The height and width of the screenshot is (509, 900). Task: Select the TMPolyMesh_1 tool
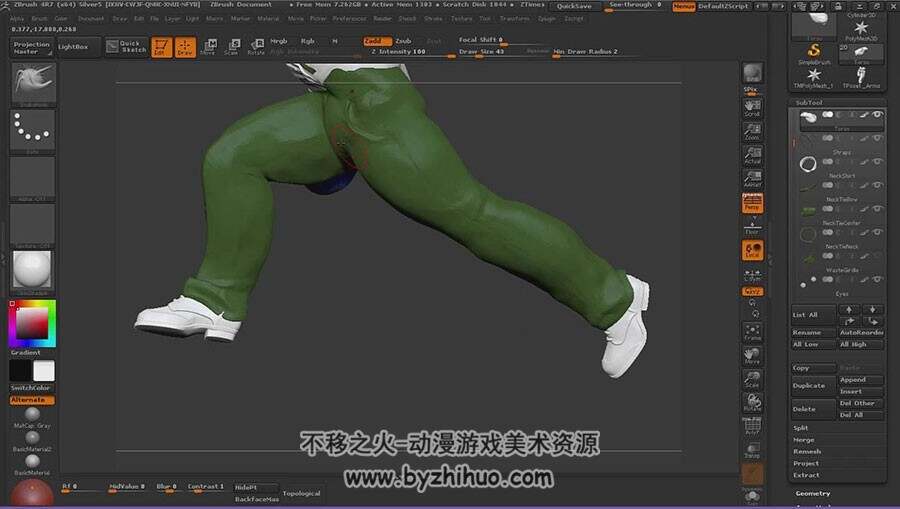tap(813, 77)
